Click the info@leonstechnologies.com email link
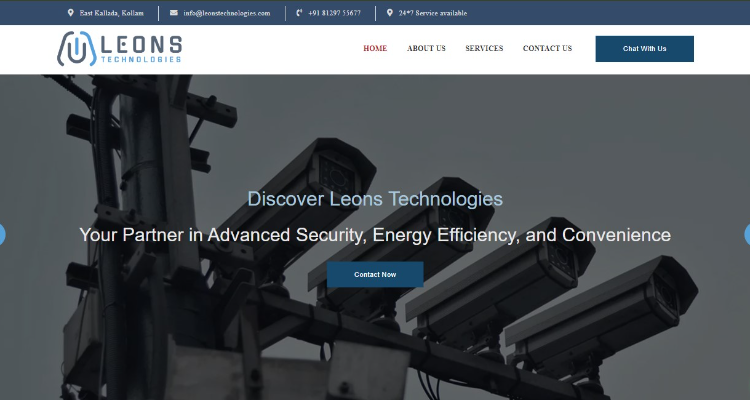750x400 pixels. point(227,13)
